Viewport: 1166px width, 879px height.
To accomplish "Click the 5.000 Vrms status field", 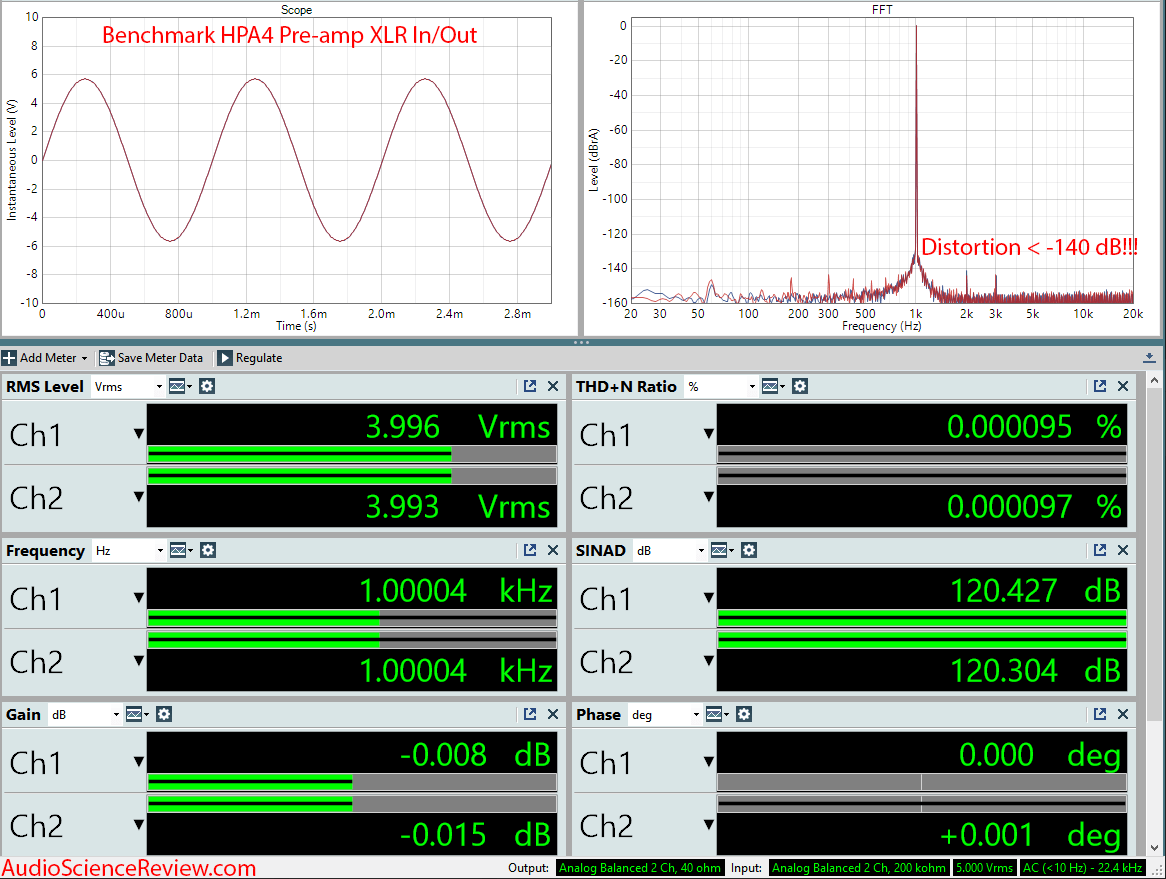I will tap(984, 868).
